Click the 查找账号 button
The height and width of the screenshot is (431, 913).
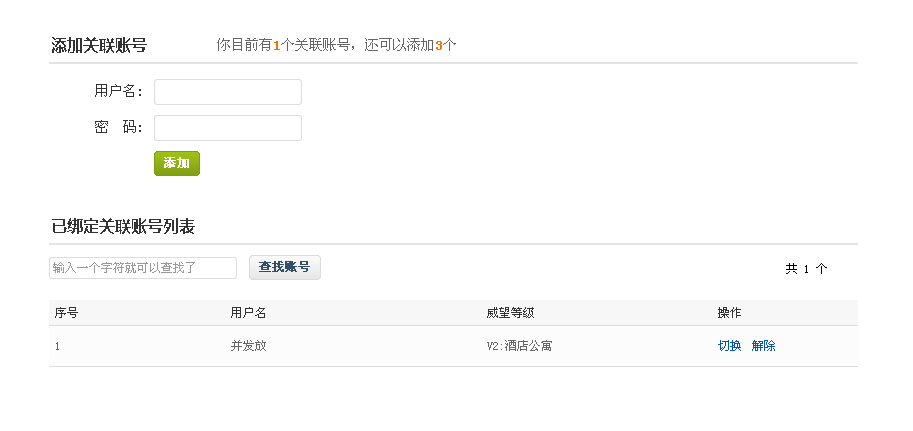(285, 267)
